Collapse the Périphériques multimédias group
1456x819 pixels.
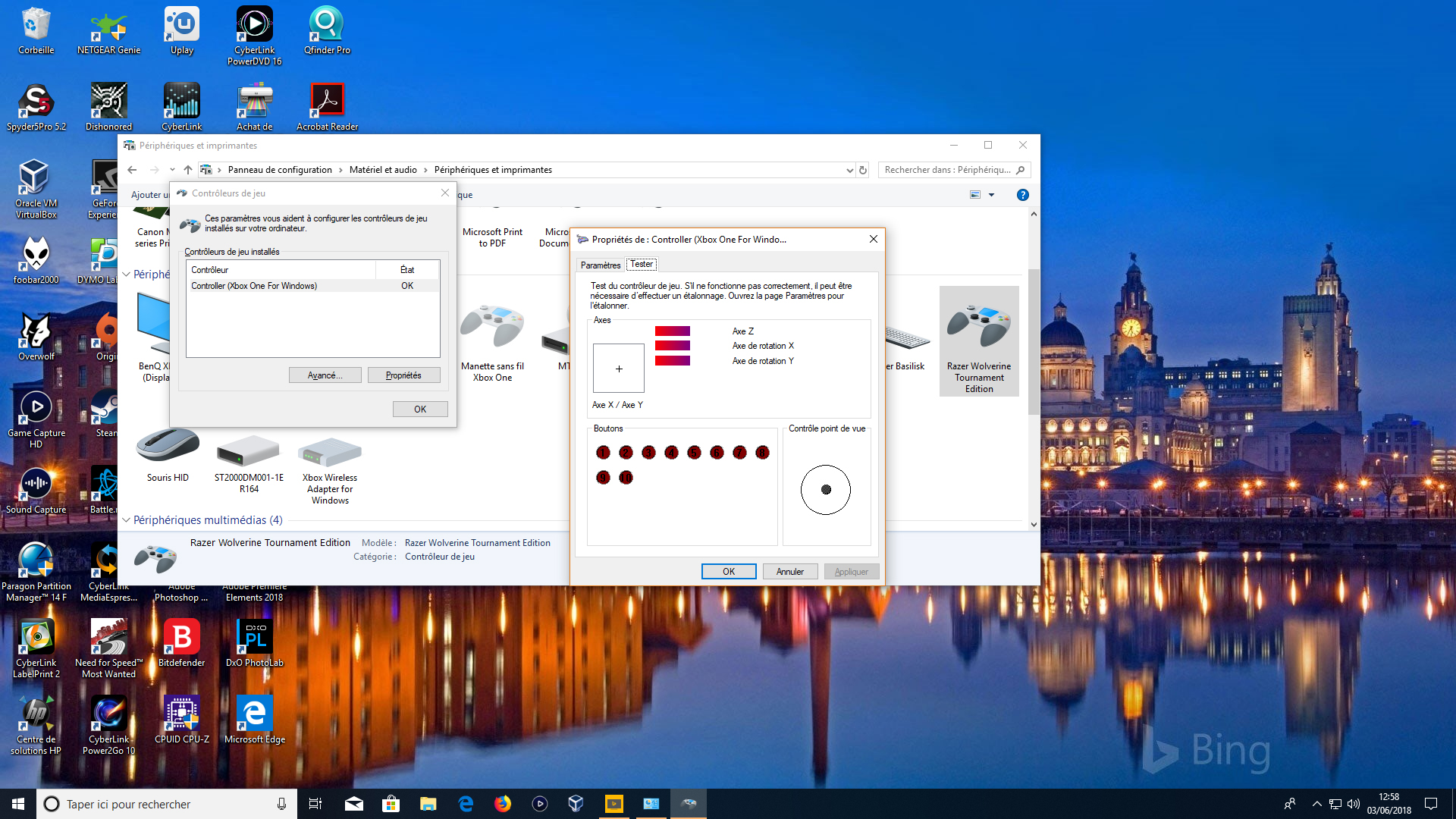pyautogui.click(x=126, y=520)
